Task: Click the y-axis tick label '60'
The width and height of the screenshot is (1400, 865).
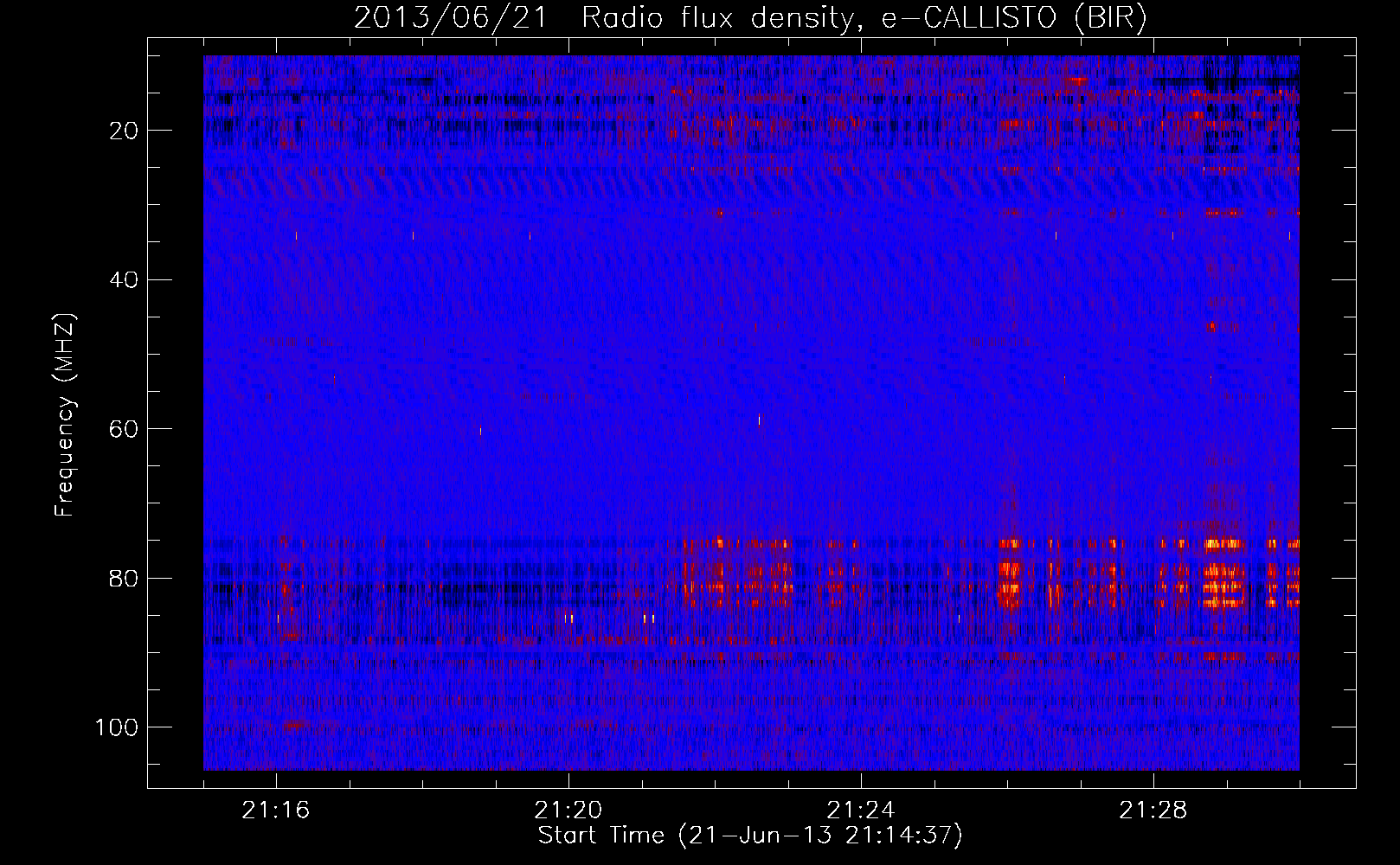Action: click(124, 429)
